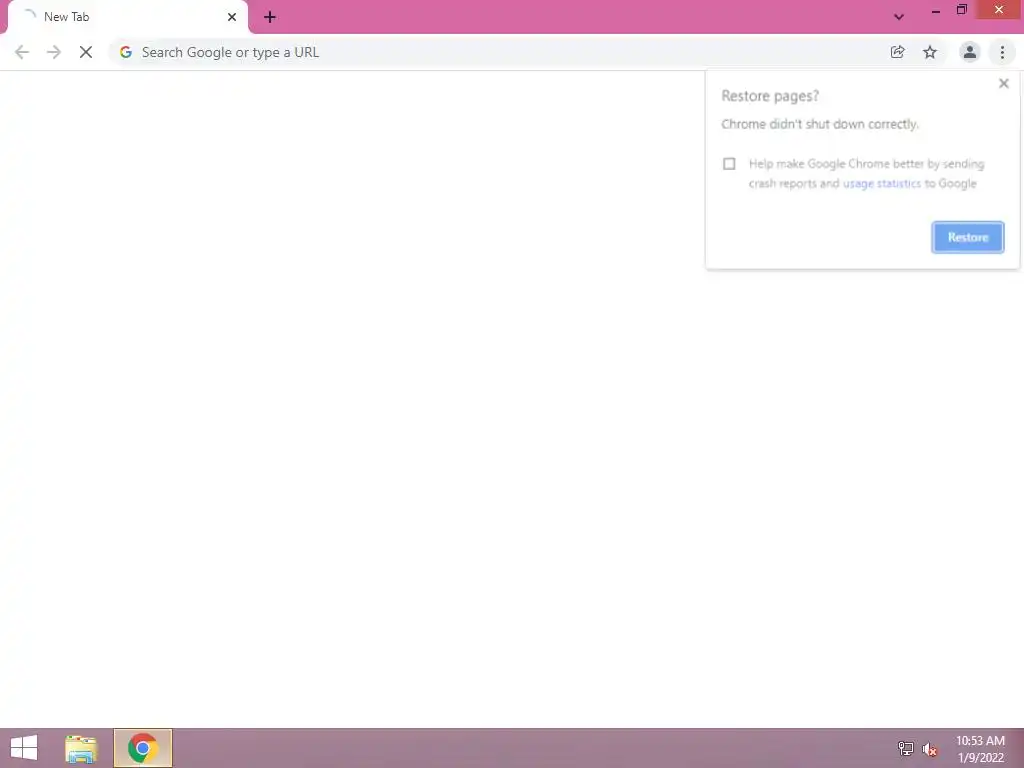The image size is (1024, 768).
Task: Dismiss the Restore pages popup
Action: (x=1004, y=84)
